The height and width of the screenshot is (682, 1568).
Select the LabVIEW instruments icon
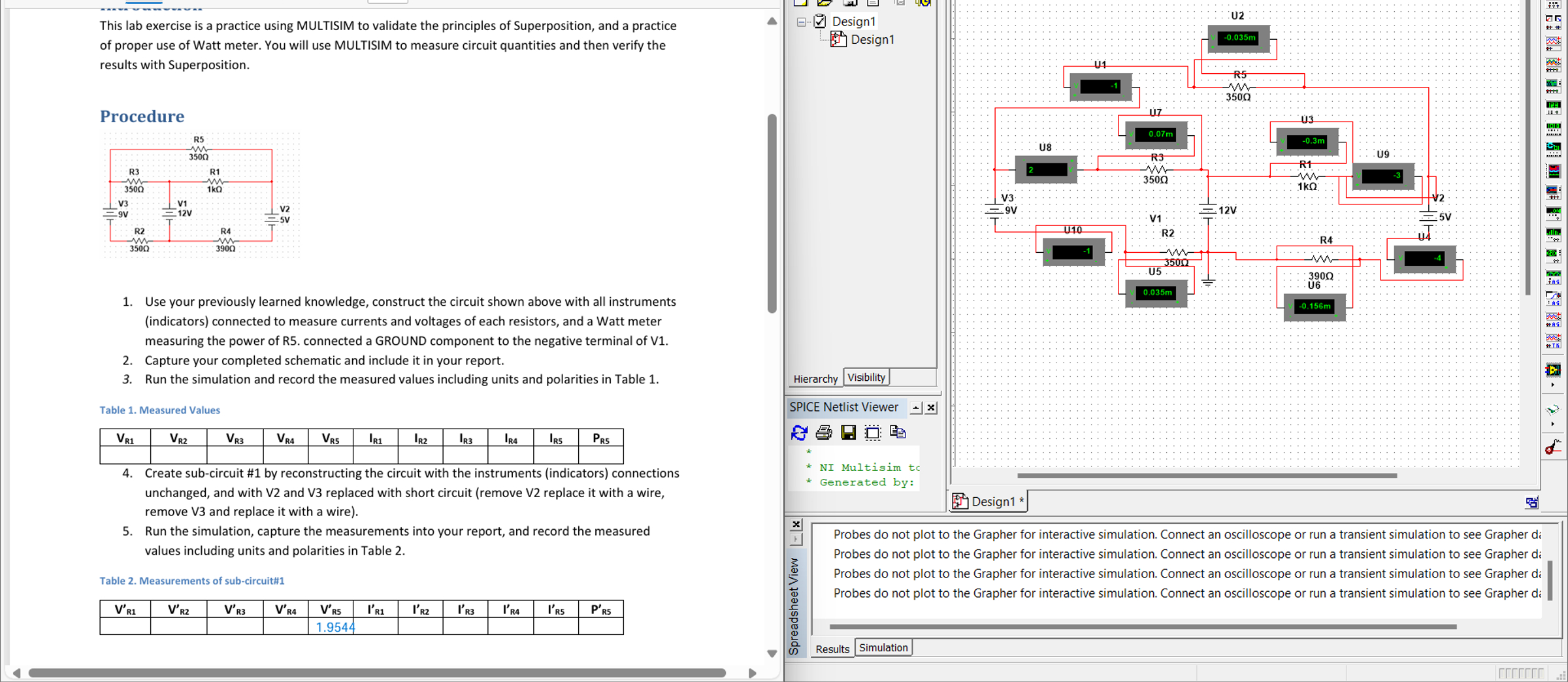(x=1554, y=369)
